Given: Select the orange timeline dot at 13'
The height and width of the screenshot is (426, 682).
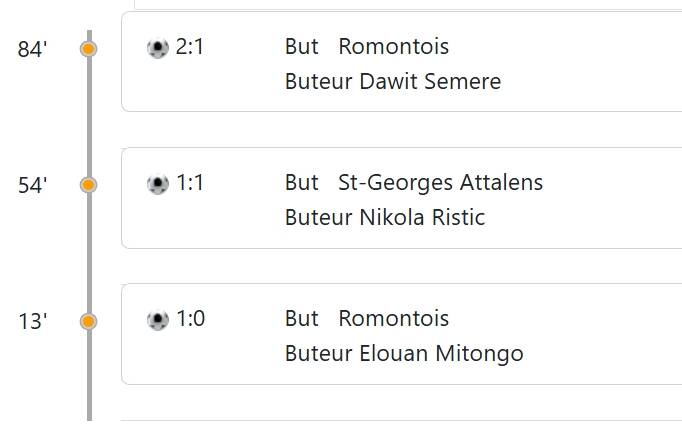Looking at the screenshot, I should tap(89, 322).
